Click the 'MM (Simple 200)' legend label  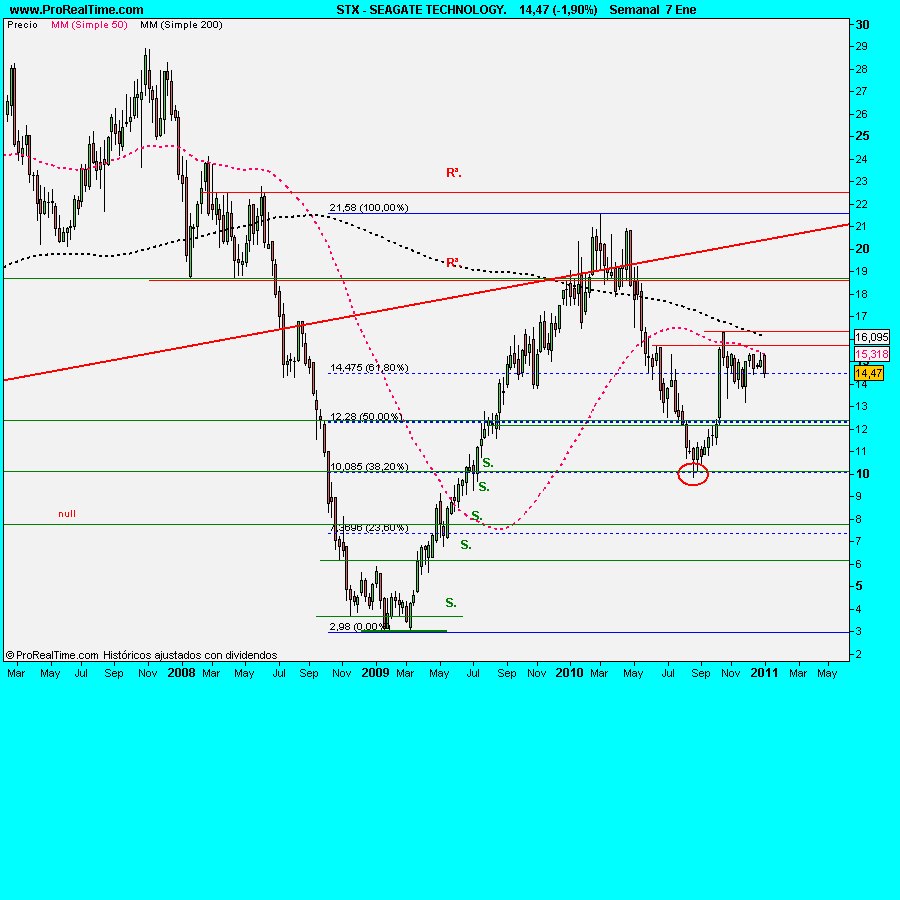[181, 25]
